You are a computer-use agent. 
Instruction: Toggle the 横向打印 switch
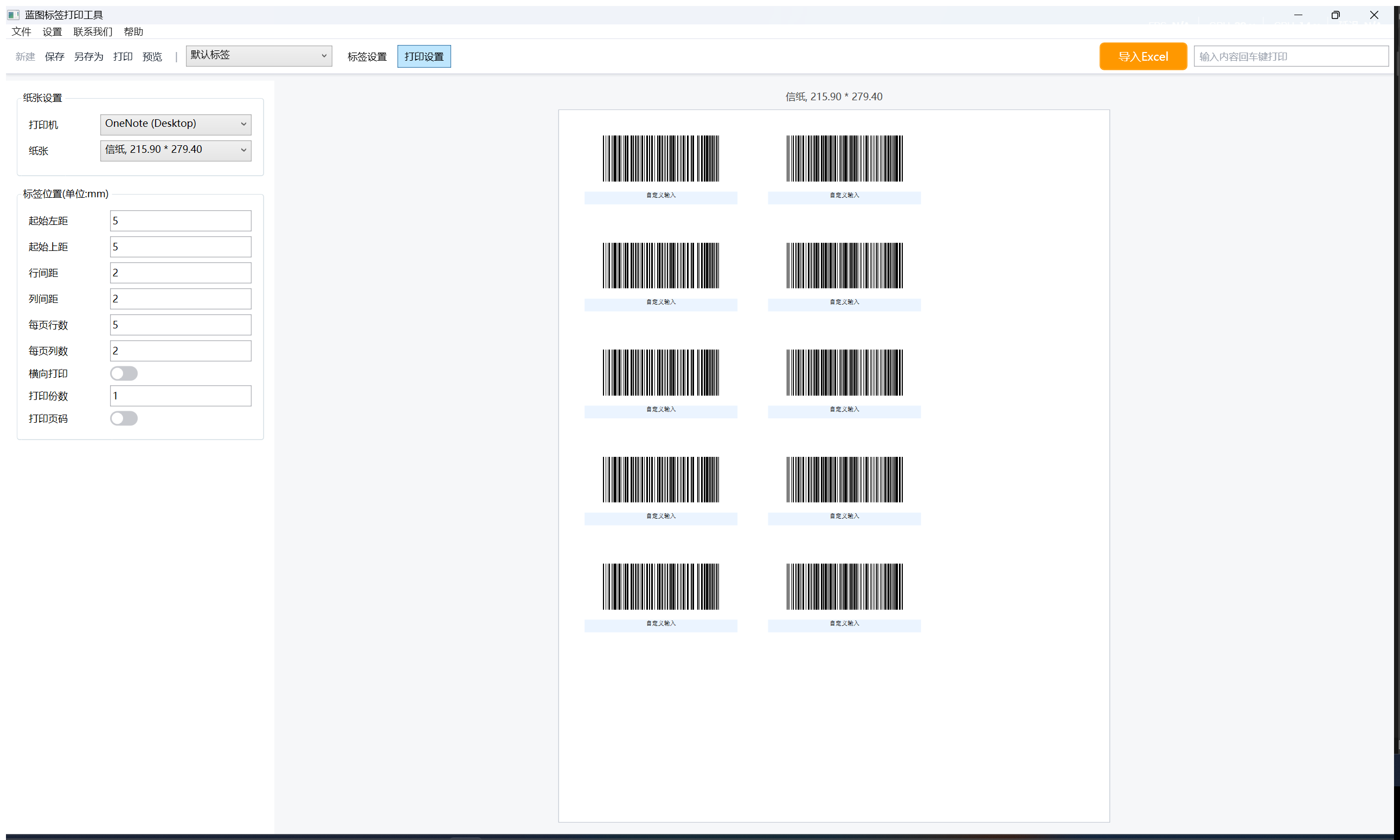click(x=124, y=373)
